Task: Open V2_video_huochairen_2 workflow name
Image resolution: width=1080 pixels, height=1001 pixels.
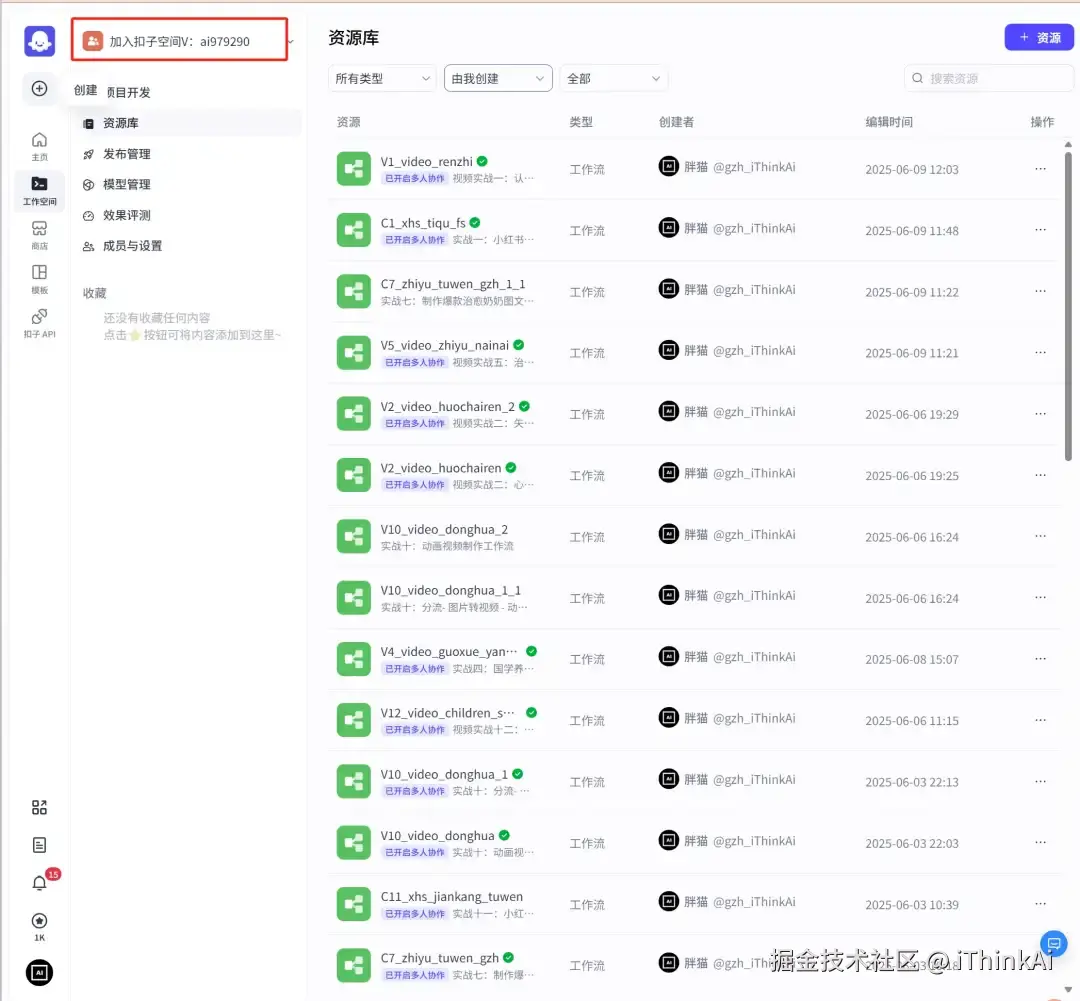Action: (x=448, y=407)
